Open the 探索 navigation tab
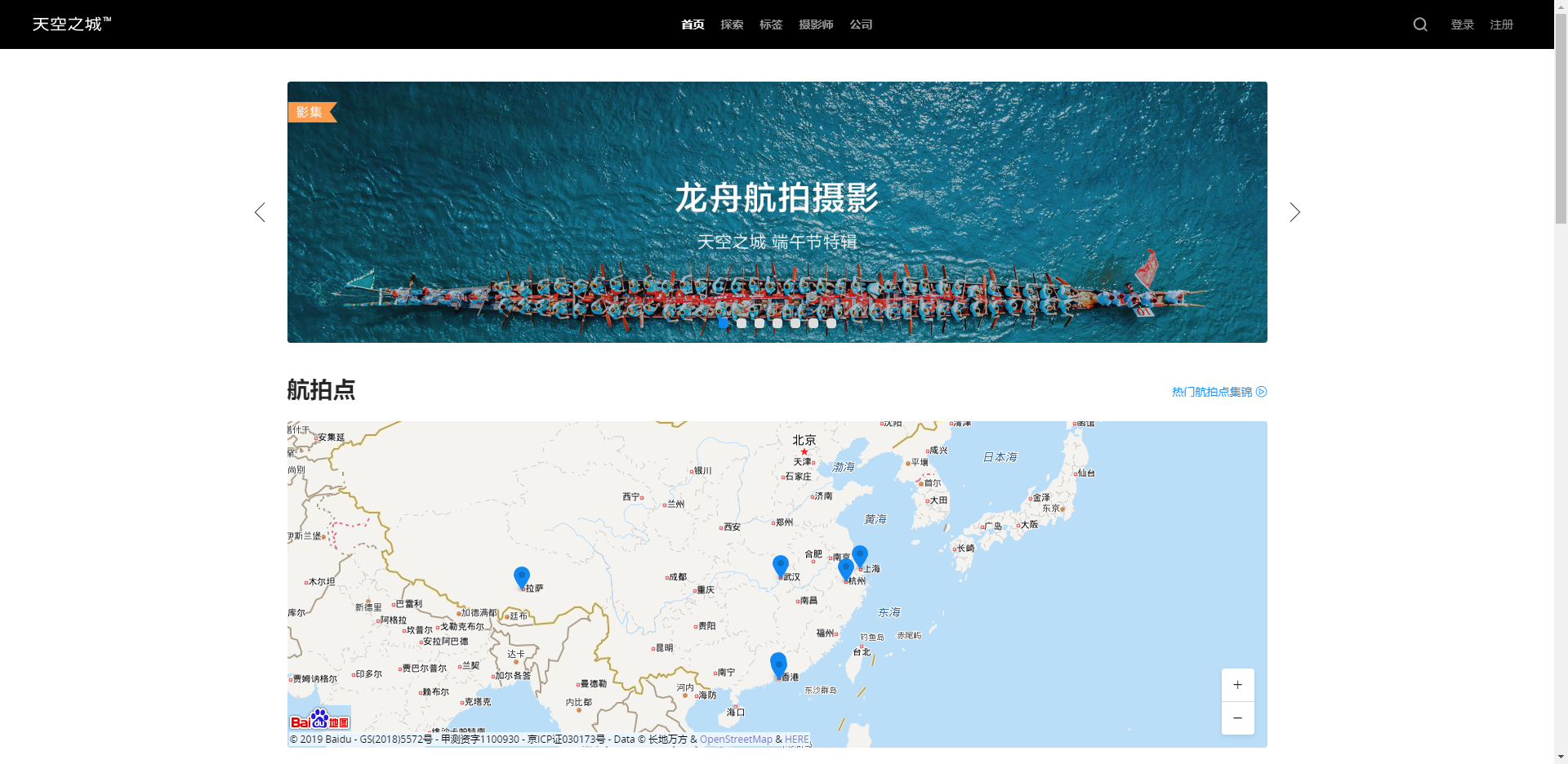This screenshot has width=1568, height=764. 732,24
